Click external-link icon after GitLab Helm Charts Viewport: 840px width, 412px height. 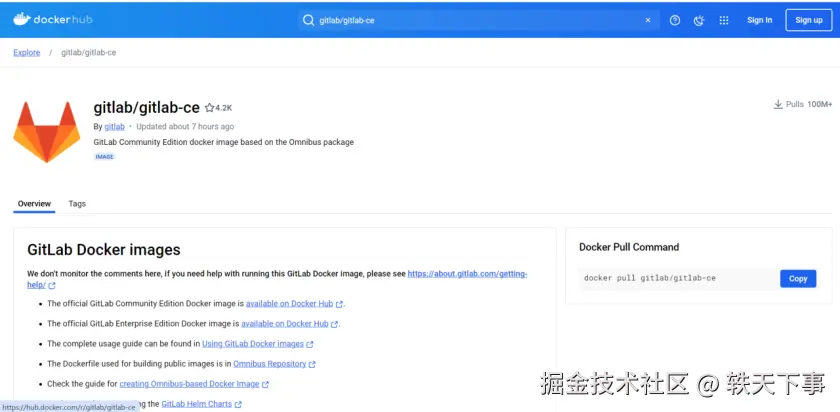(x=238, y=404)
